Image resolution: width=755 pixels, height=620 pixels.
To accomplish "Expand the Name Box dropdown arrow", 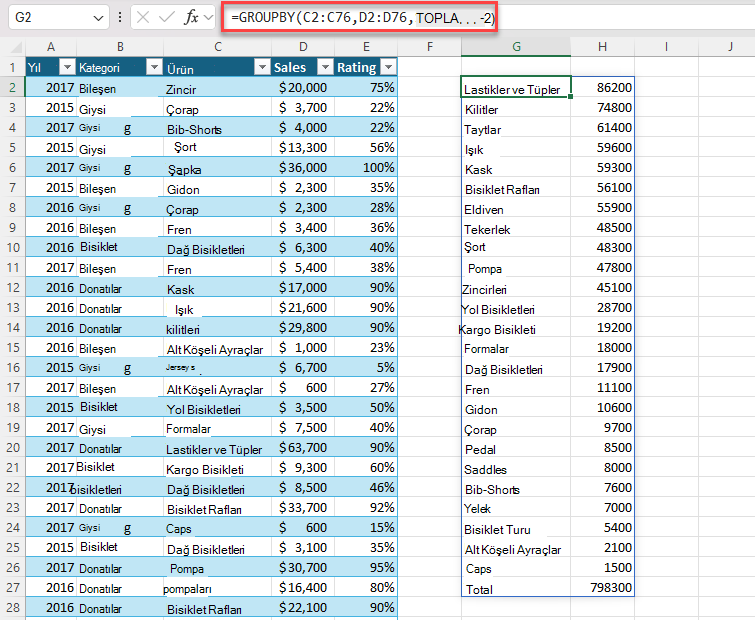I will (98, 18).
